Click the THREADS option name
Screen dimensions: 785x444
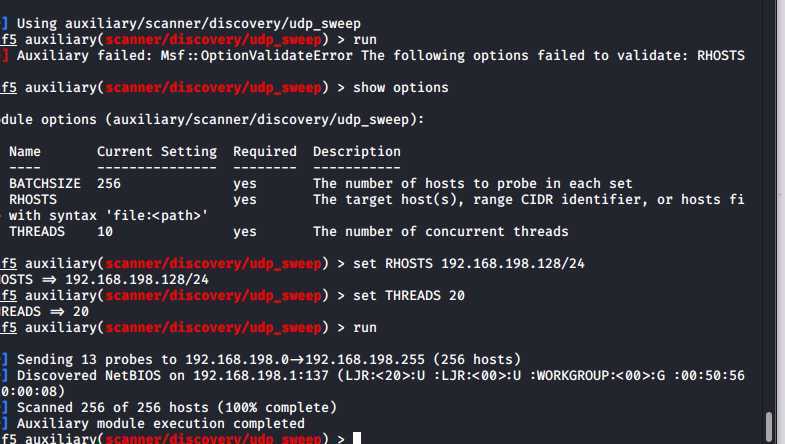(37, 232)
